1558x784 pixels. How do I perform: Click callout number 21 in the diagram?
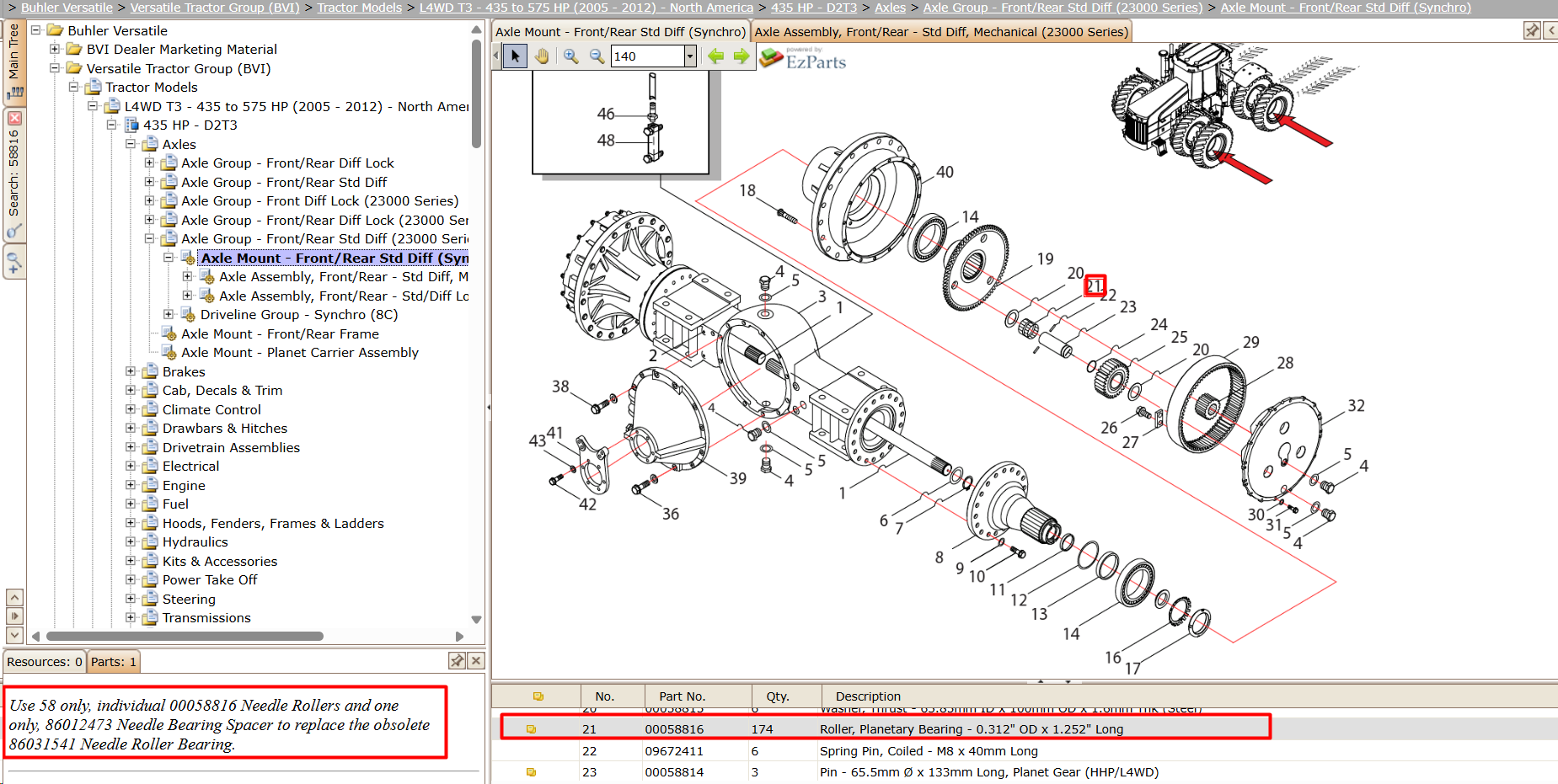[1095, 285]
